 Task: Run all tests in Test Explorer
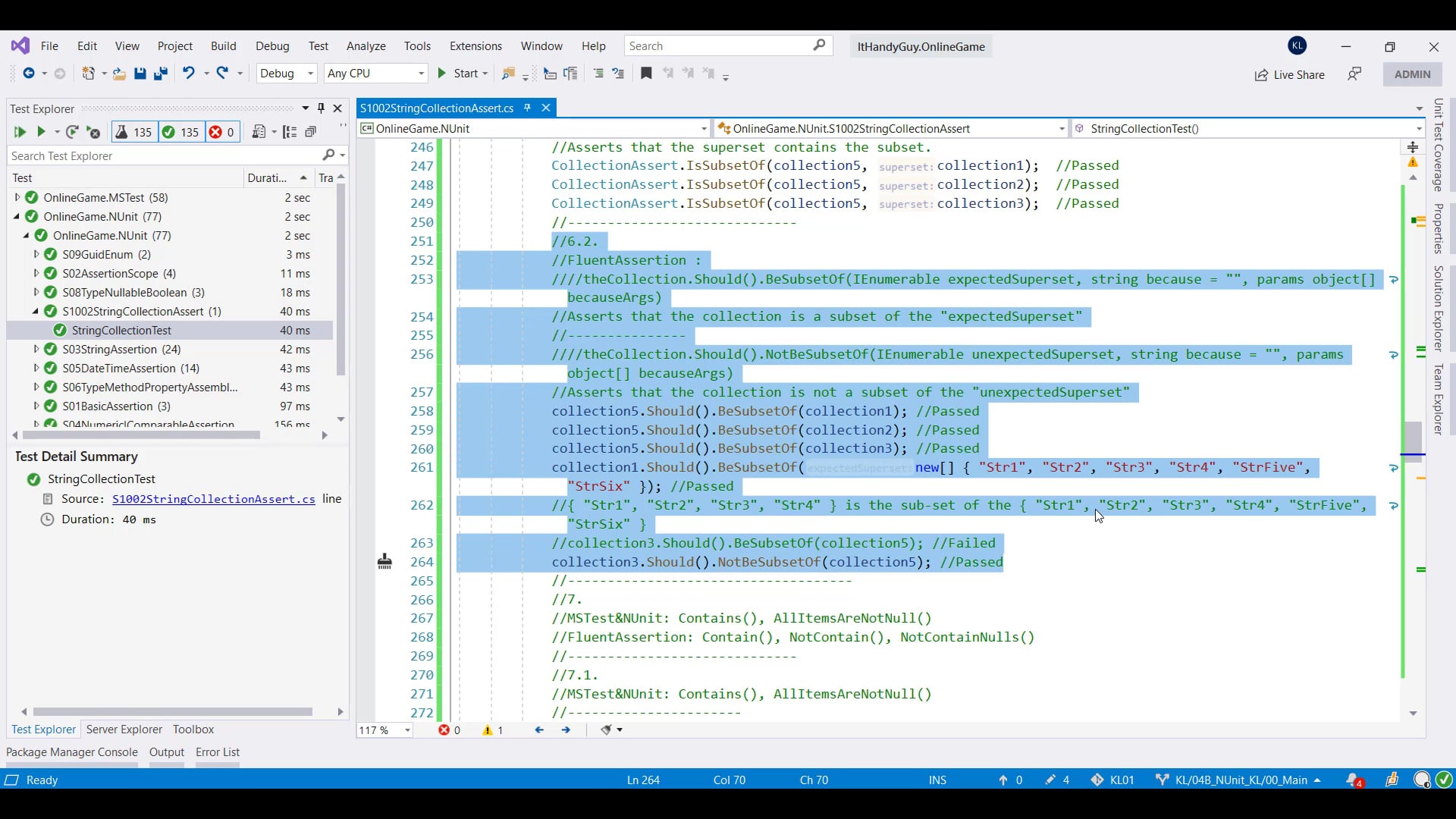point(20,132)
